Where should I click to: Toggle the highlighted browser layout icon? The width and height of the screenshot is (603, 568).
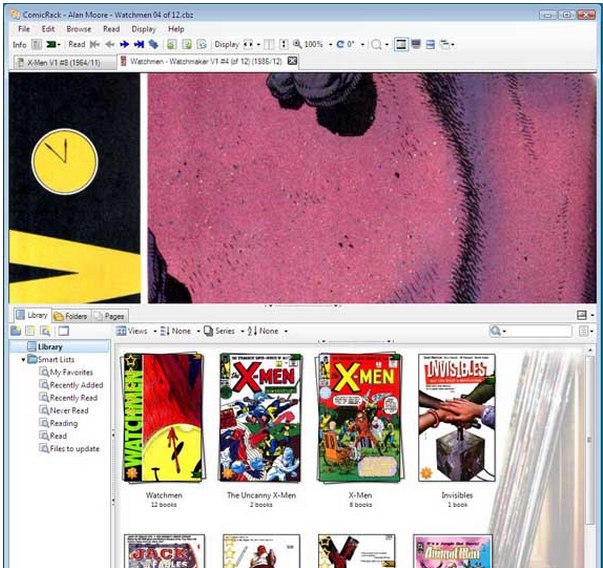point(401,45)
